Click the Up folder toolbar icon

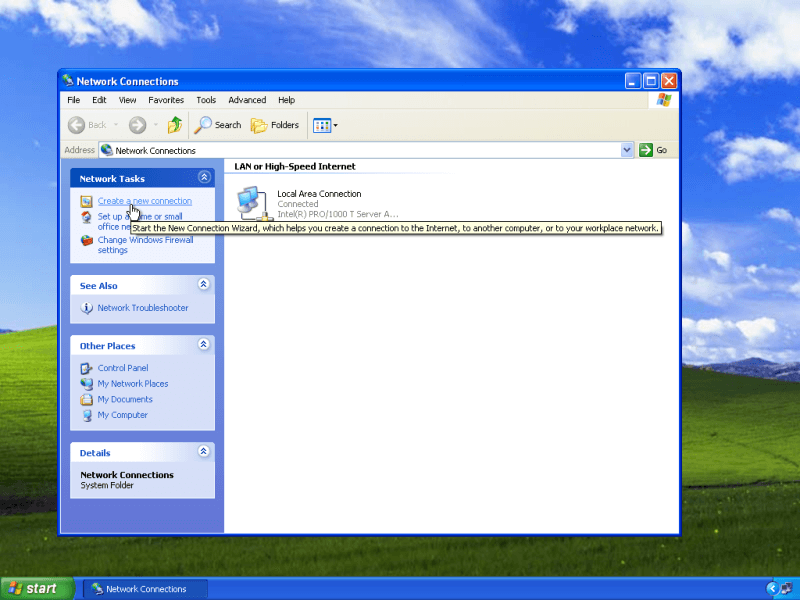175,125
